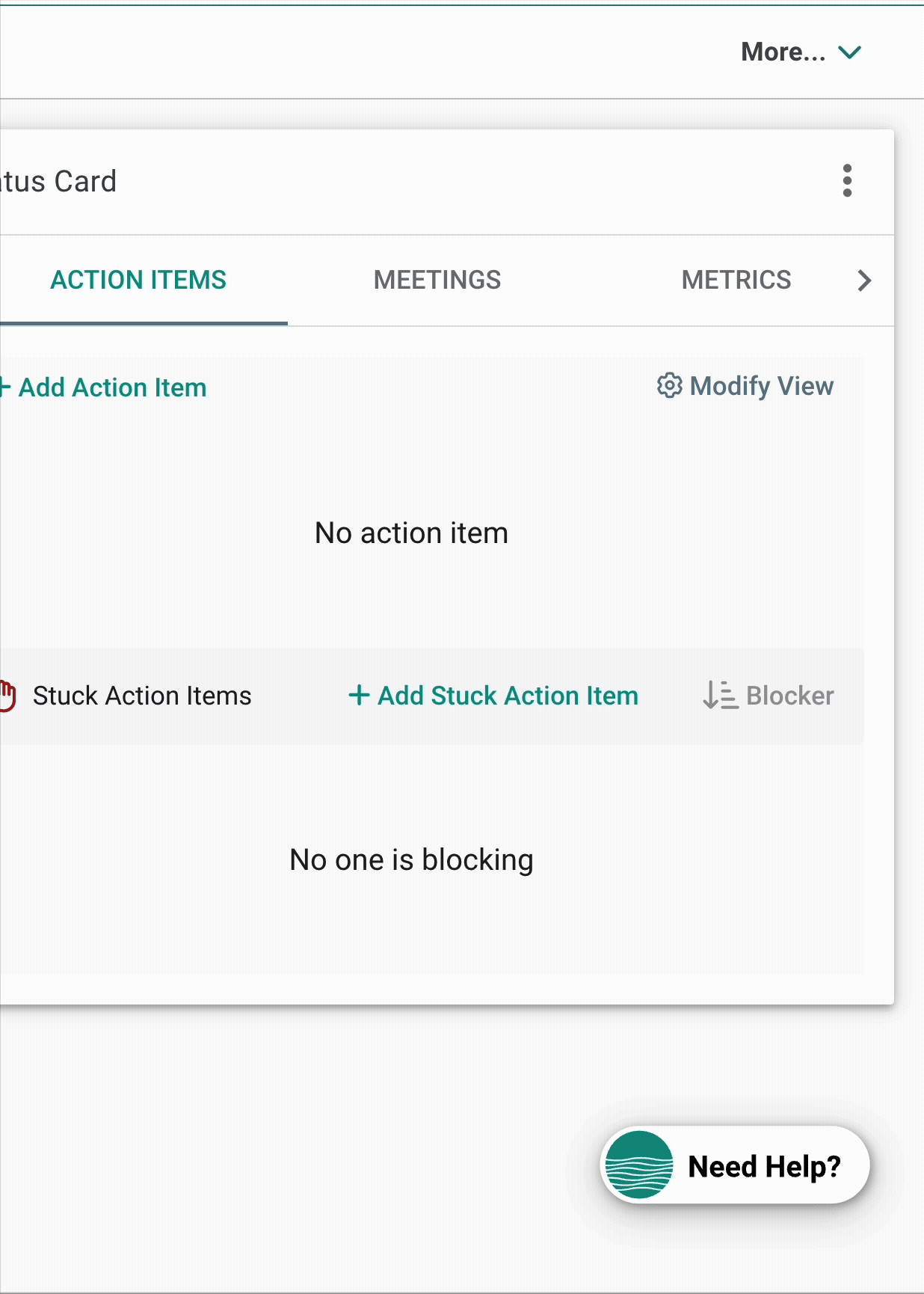Click the wave logo in help widget
The image size is (924, 1294).
[x=639, y=1165]
